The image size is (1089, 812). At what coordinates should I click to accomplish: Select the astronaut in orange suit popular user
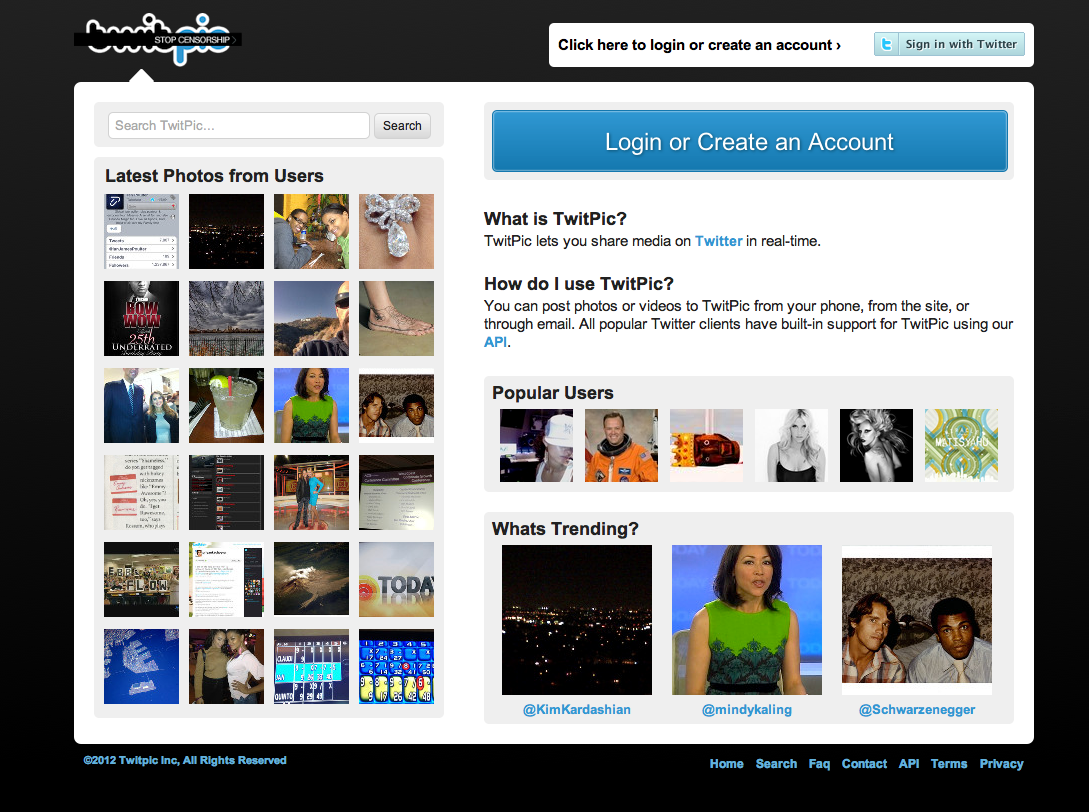point(621,445)
